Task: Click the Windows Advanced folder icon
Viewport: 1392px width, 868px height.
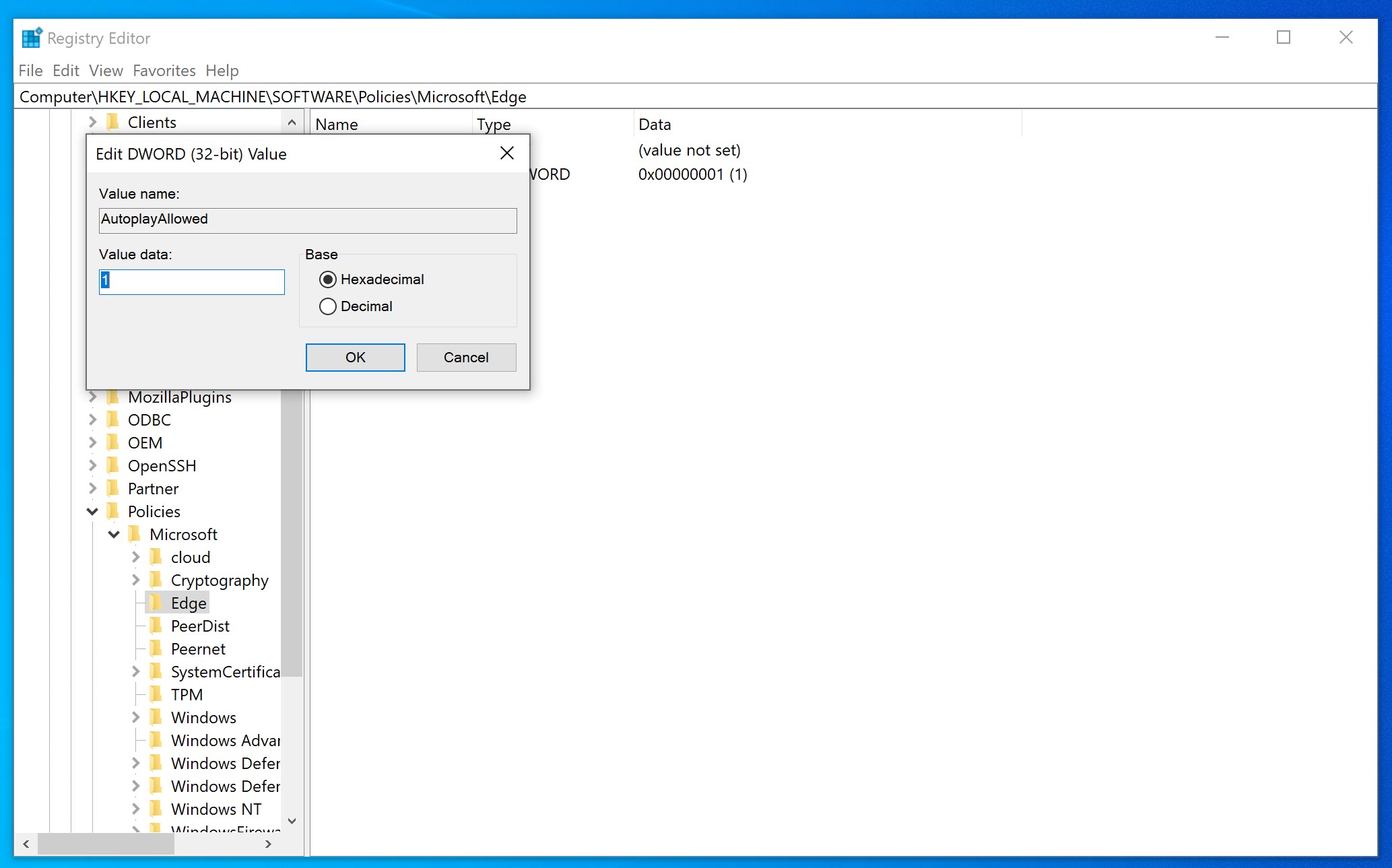Action: 156,740
